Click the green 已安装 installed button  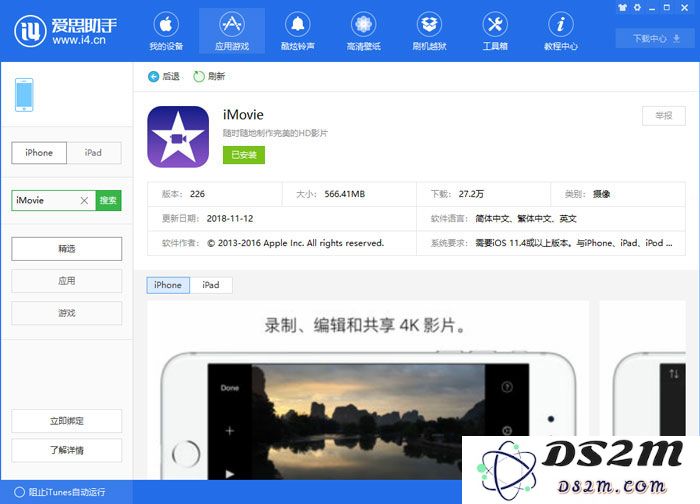(x=244, y=155)
